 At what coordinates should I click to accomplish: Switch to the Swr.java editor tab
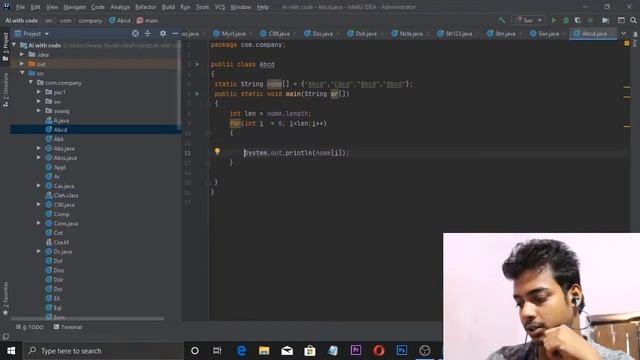click(x=546, y=34)
